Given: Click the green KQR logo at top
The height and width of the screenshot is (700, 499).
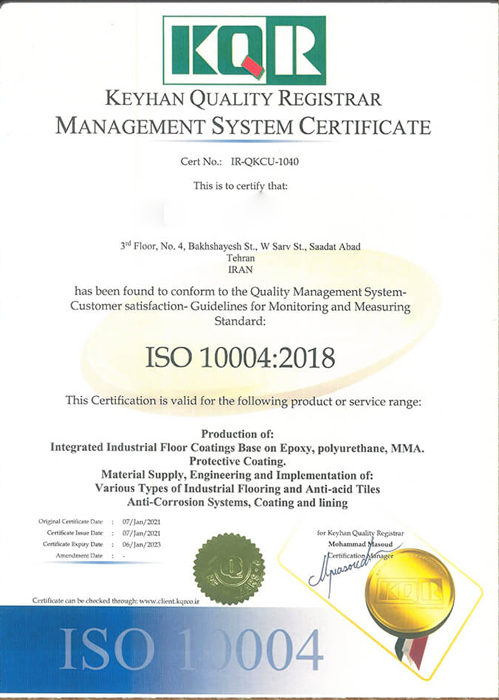Looking at the screenshot, I should (x=244, y=50).
